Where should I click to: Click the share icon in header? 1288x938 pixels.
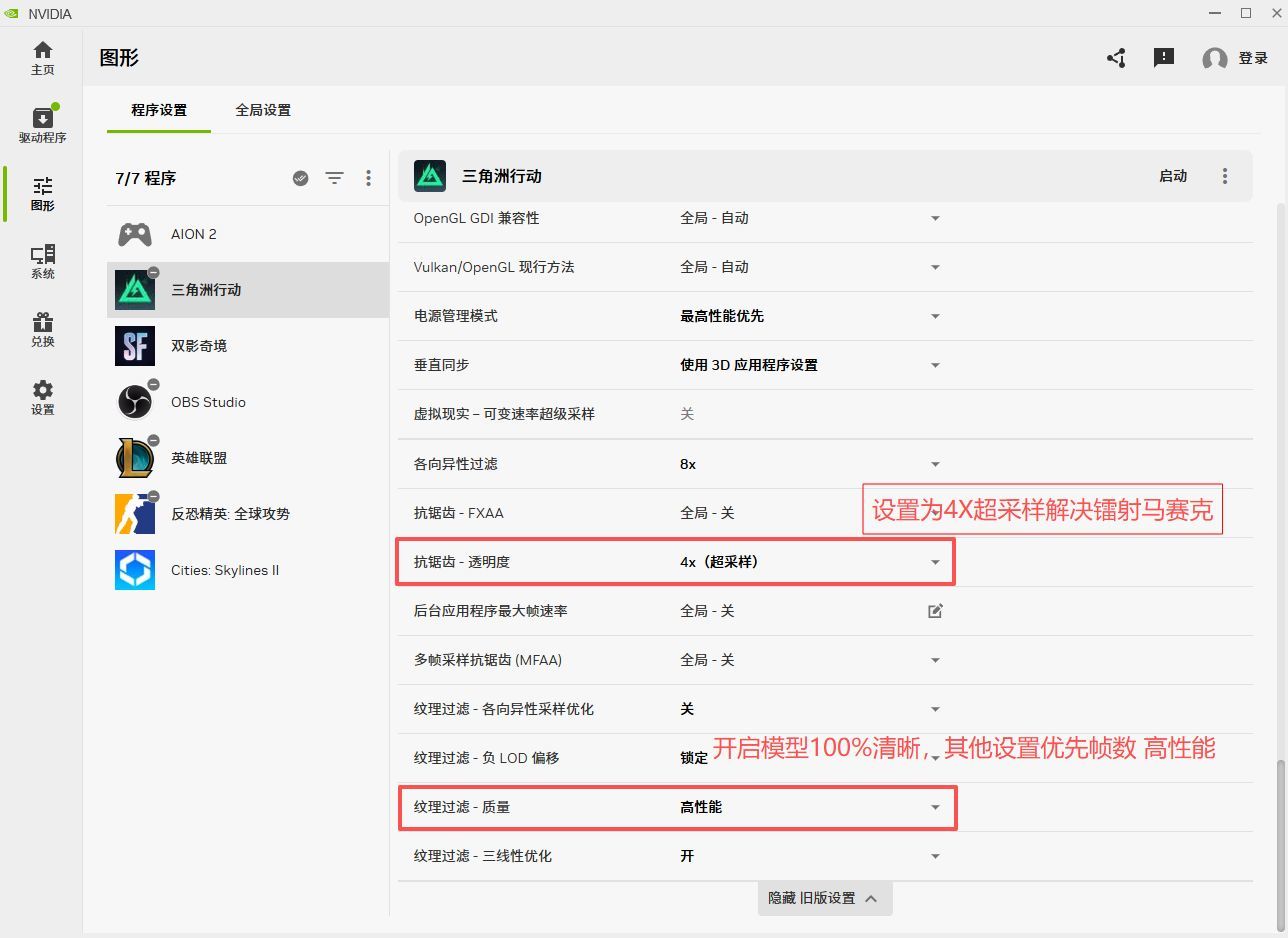point(1116,58)
